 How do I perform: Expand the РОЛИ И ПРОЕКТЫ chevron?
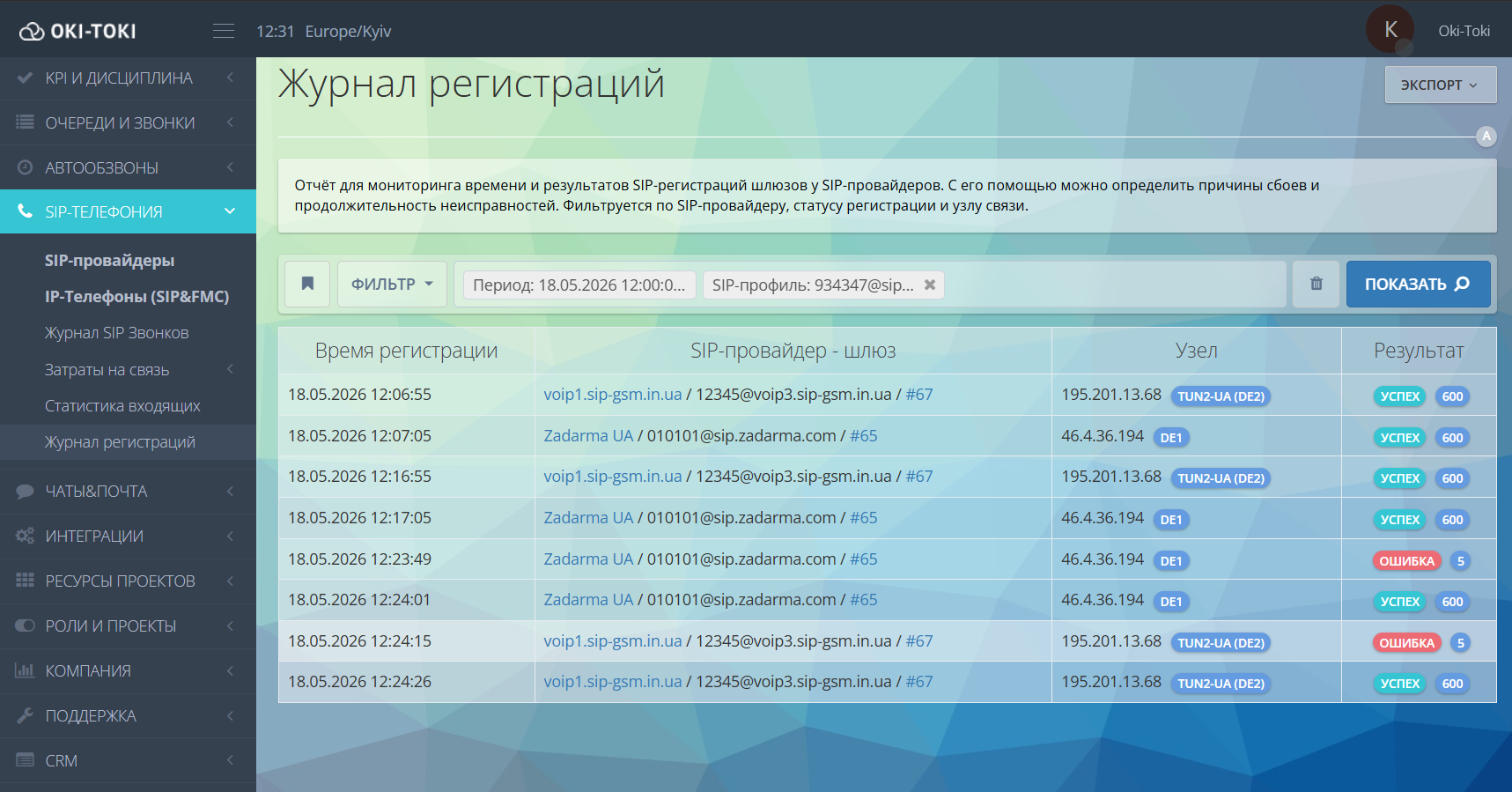coord(230,625)
